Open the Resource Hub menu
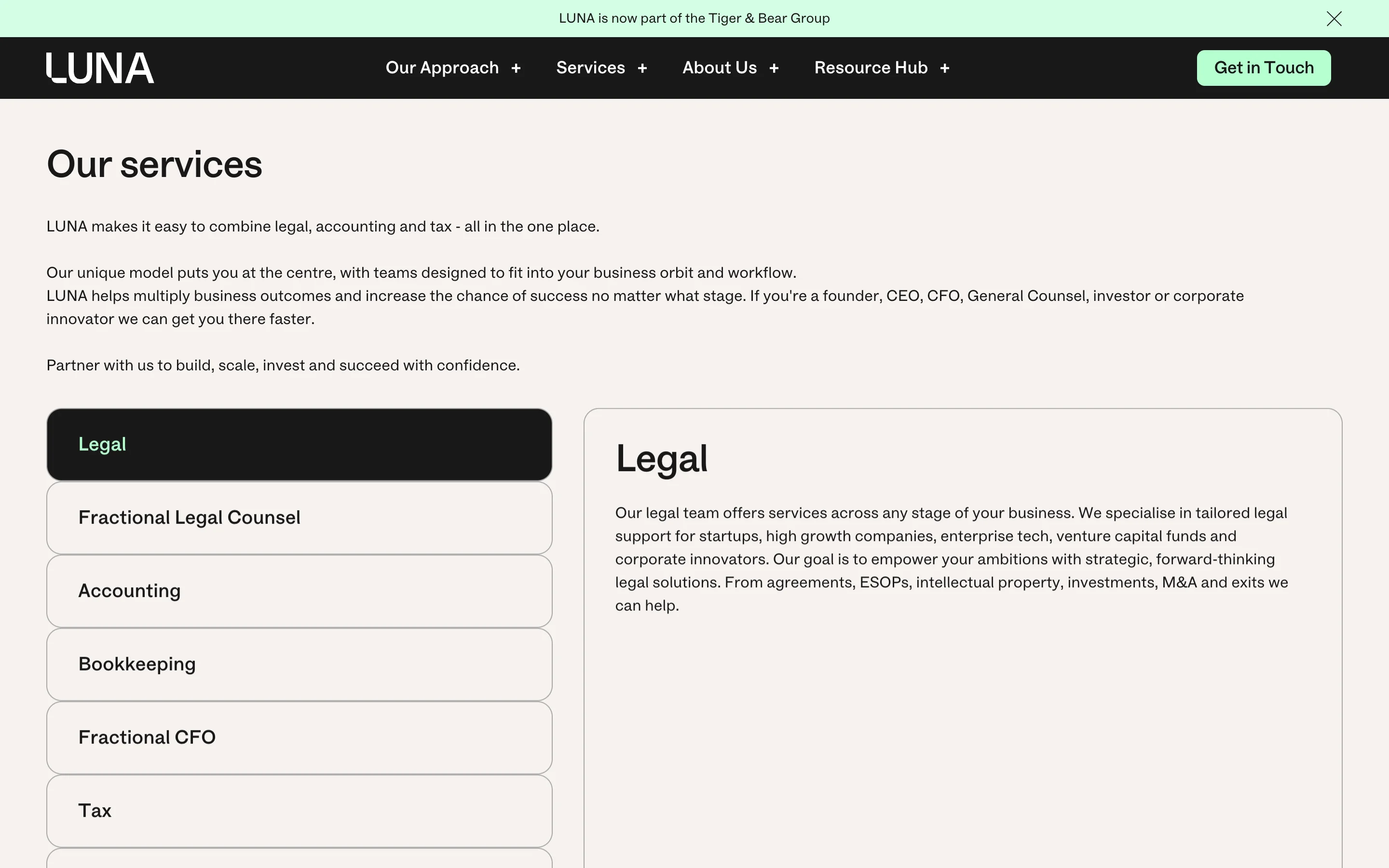 click(x=871, y=68)
